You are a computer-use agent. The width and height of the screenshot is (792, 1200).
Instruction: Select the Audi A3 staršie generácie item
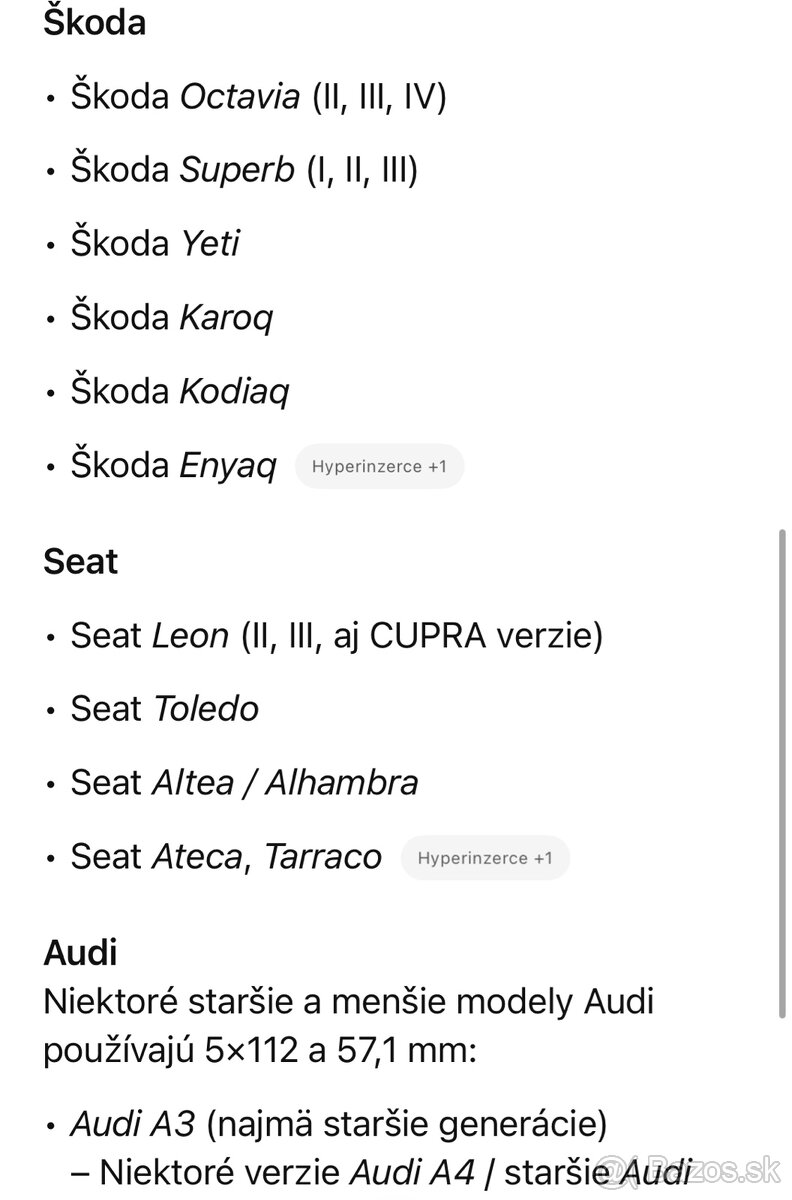pyautogui.click(x=338, y=1125)
